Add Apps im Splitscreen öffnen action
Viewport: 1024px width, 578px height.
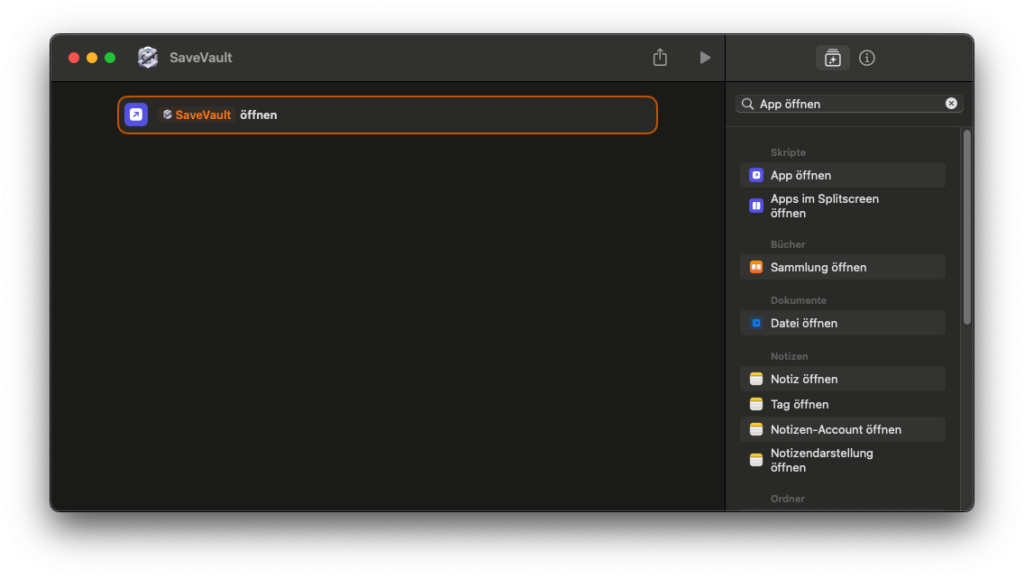pyautogui.click(x=842, y=206)
